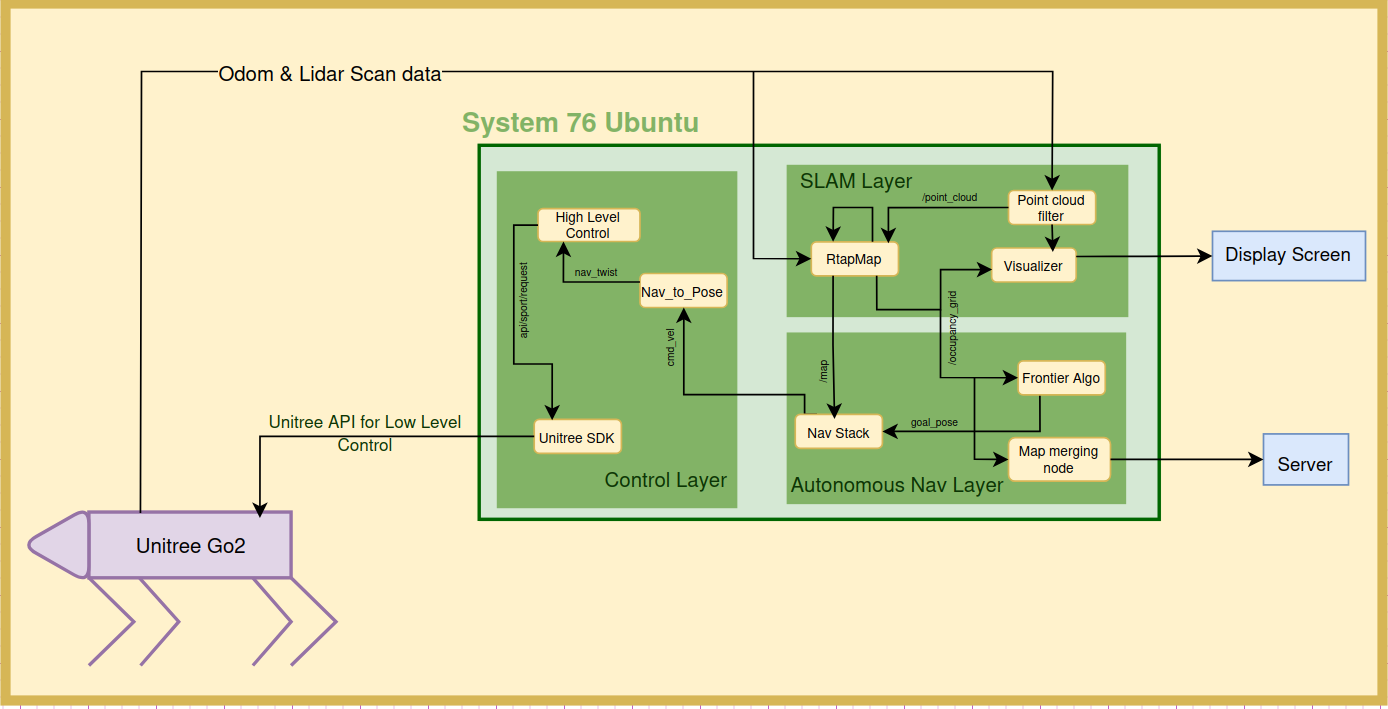Select the Display Screen box
Image resolution: width=1388 pixels, height=709 pixels.
click(x=1288, y=255)
